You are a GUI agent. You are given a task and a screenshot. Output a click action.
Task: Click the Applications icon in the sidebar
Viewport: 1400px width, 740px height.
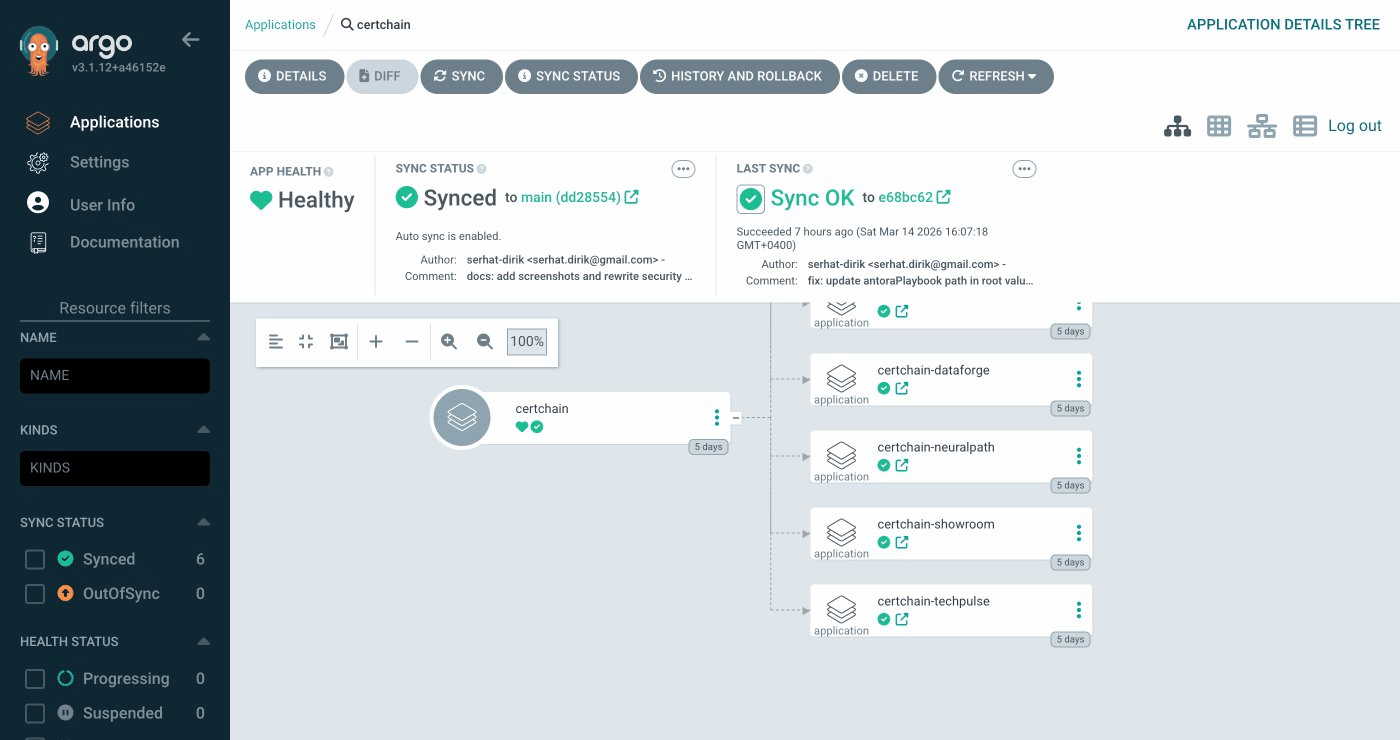tap(37, 122)
